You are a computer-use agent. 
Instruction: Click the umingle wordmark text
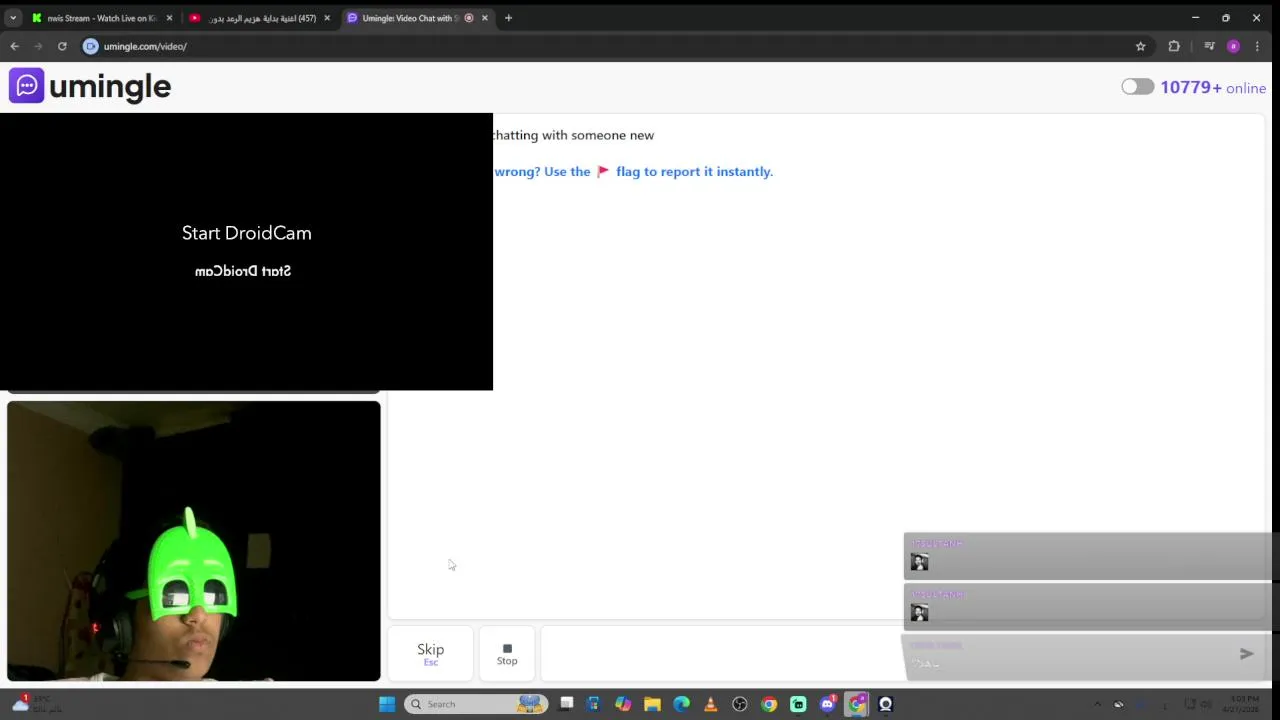[x=110, y=87]
